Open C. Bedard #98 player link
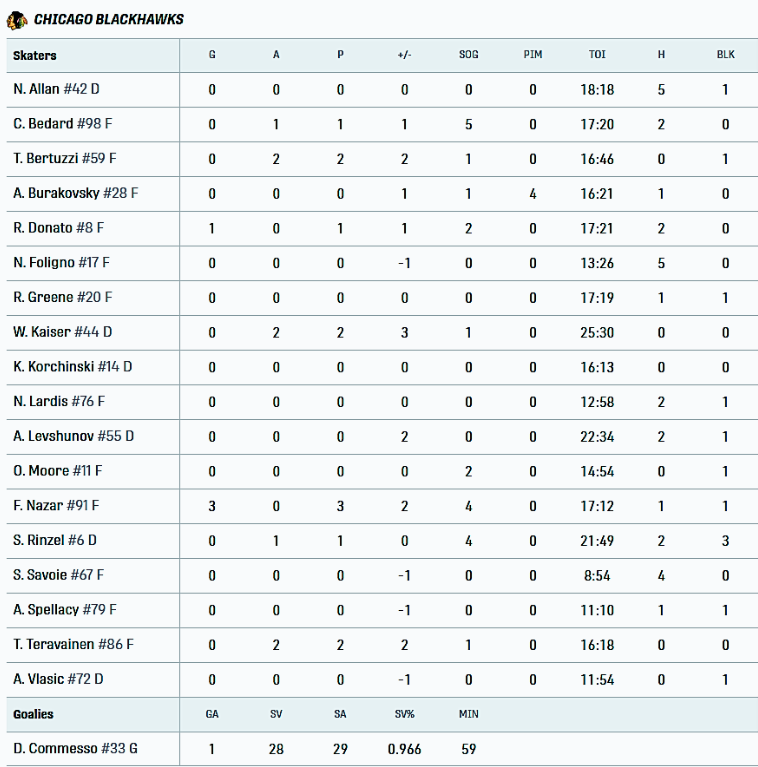758x767 pixels. point(57,124)
